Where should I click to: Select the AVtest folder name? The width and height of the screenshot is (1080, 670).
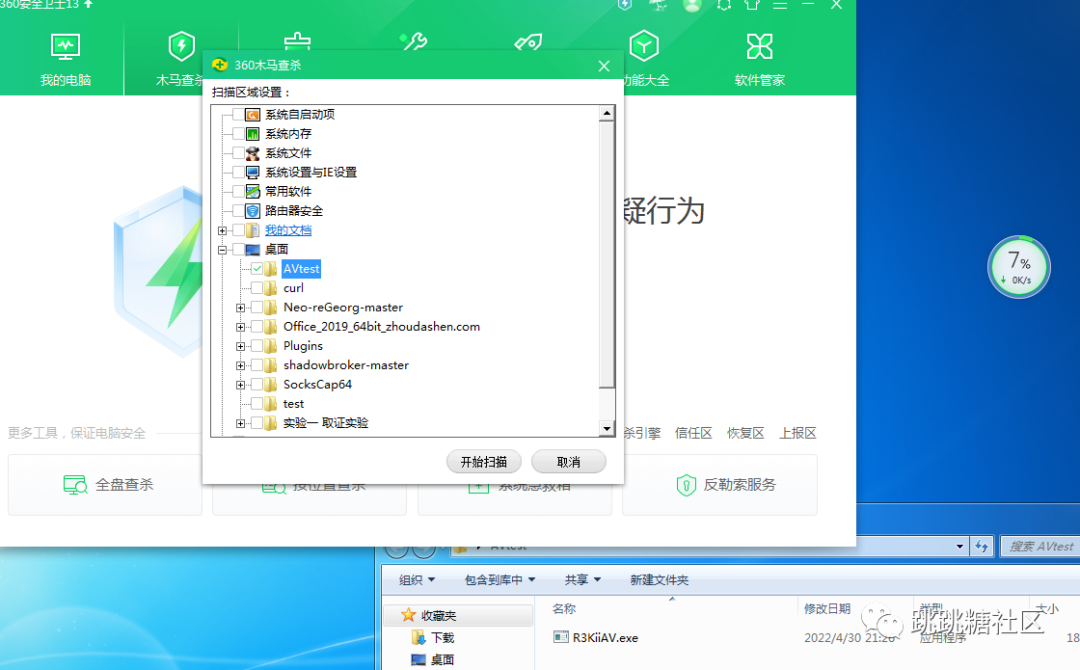[302, 269]
